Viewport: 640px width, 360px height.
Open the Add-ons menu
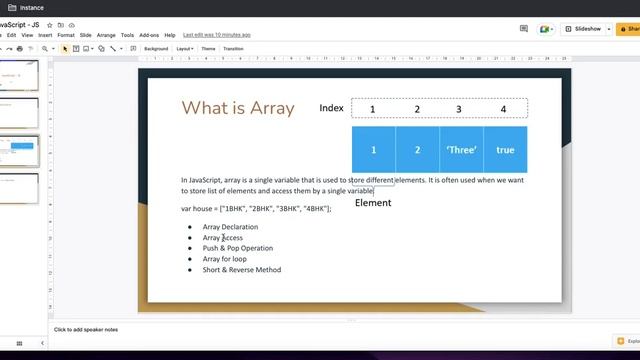(x=149, y=36)
